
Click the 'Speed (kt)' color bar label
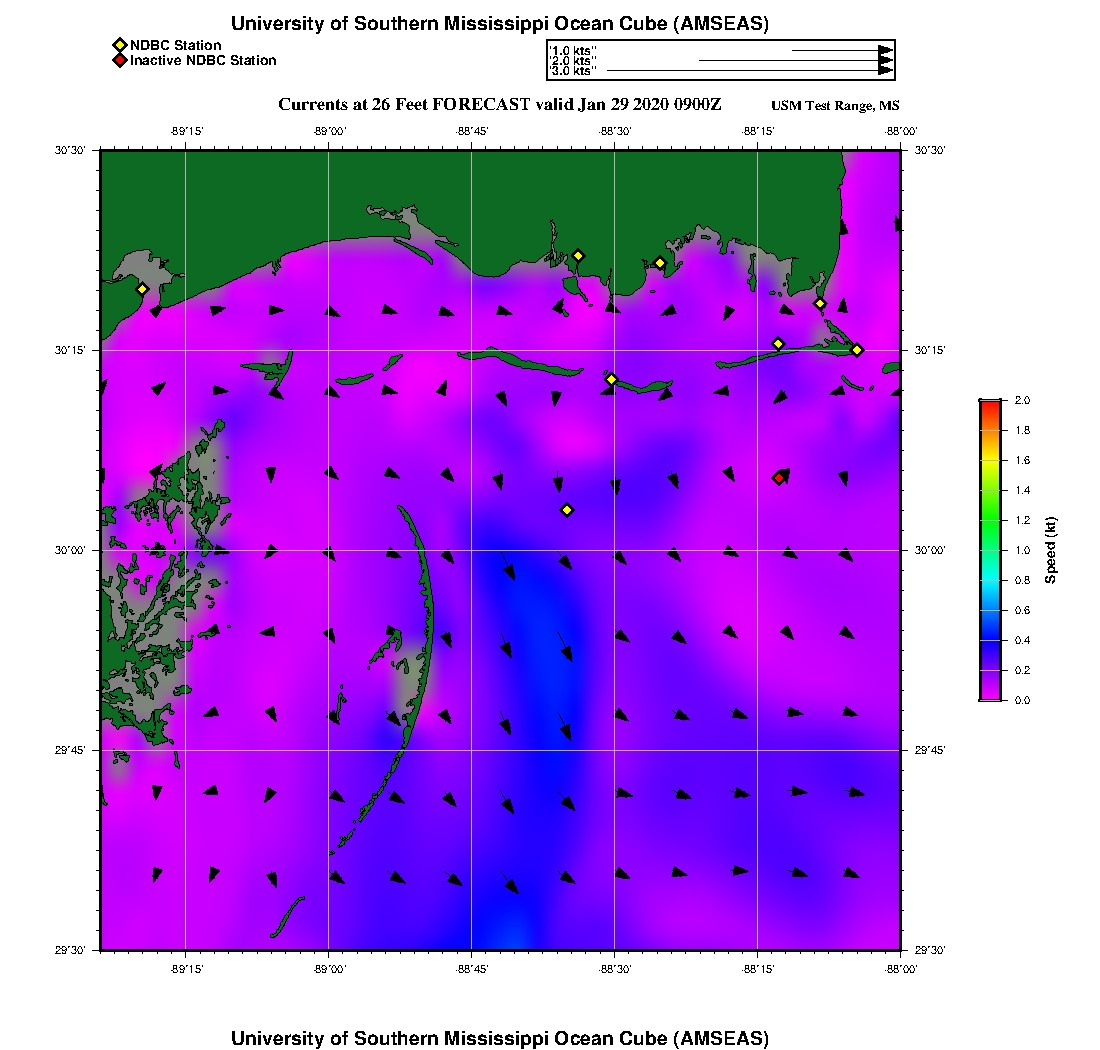coord(1051,550)
